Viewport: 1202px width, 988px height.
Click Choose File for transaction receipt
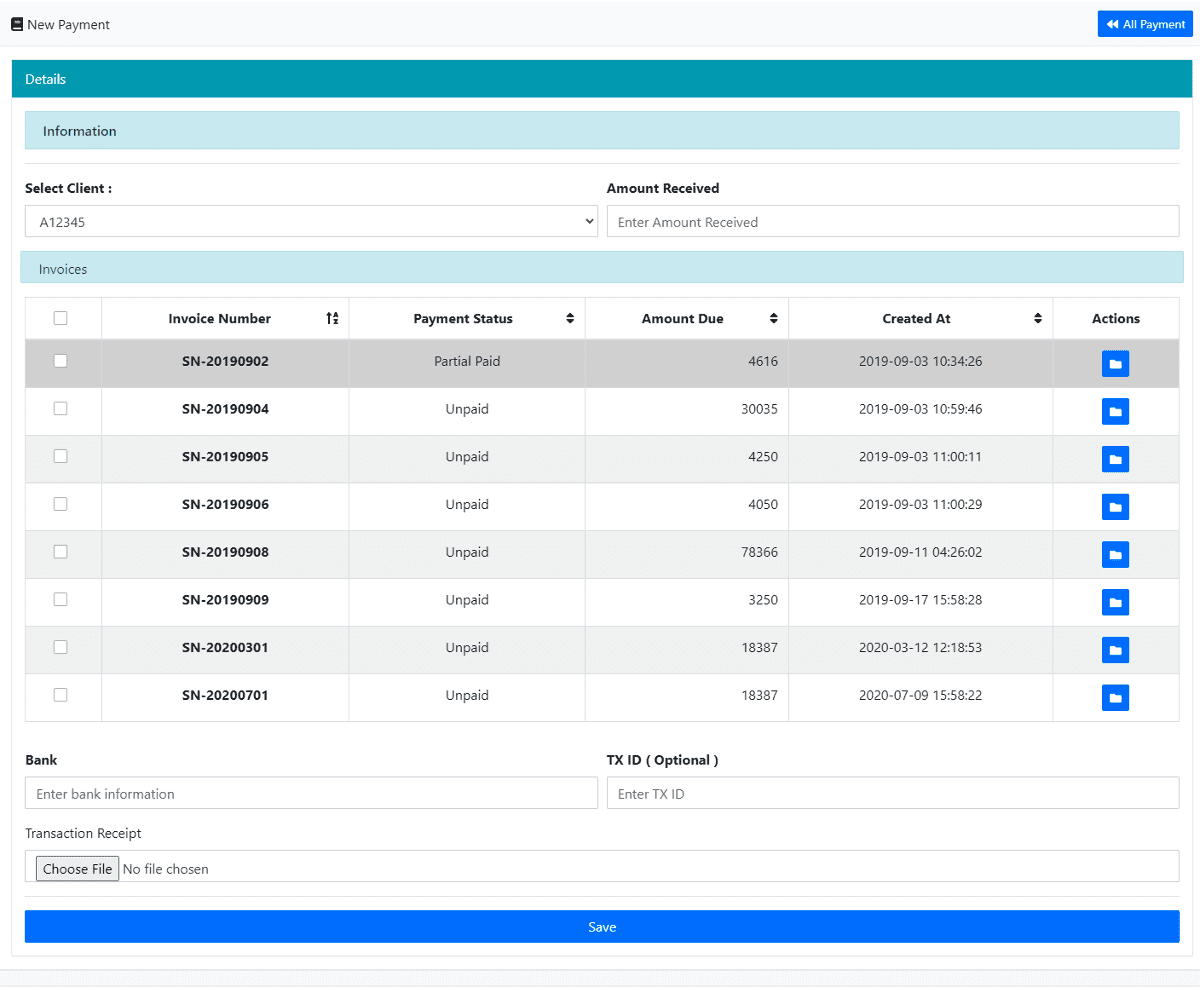tap(78, 869)
